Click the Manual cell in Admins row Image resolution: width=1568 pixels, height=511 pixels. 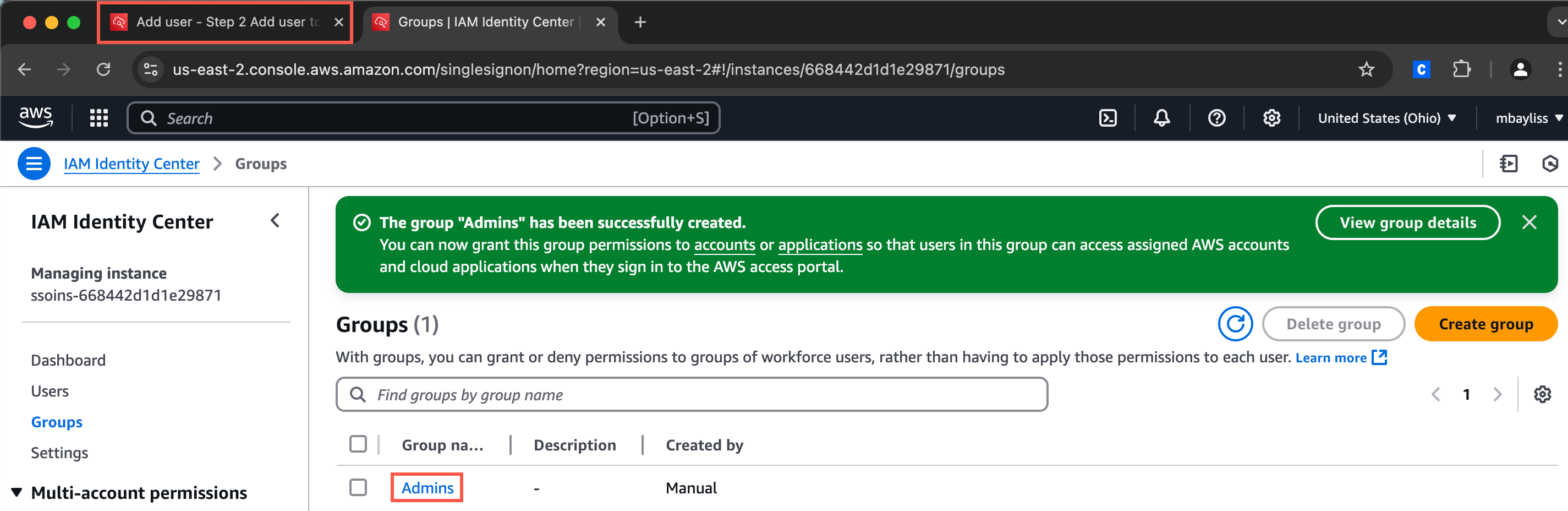click(691, 487)
